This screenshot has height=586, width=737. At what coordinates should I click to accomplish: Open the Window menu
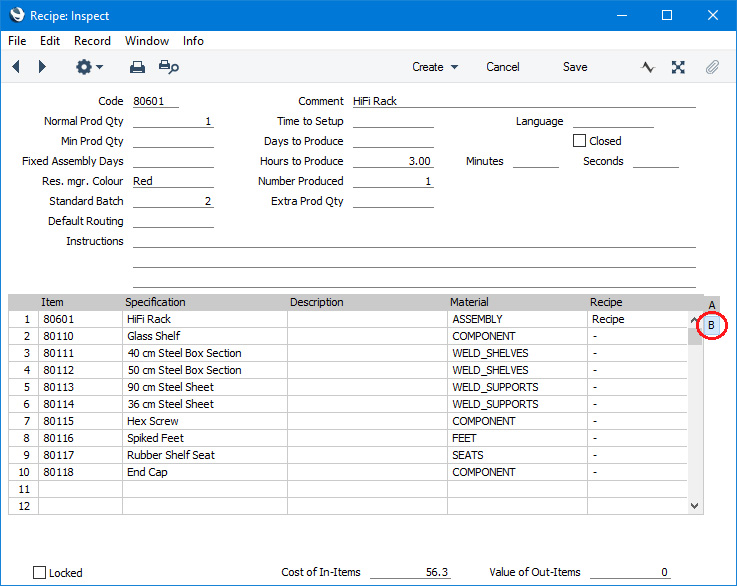[x=147, y=41]
